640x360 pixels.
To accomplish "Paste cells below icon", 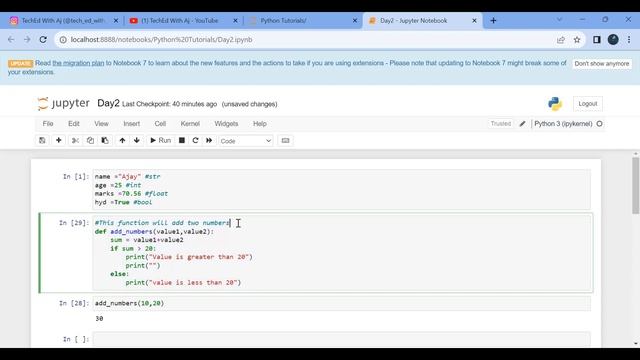I will 105,140.
